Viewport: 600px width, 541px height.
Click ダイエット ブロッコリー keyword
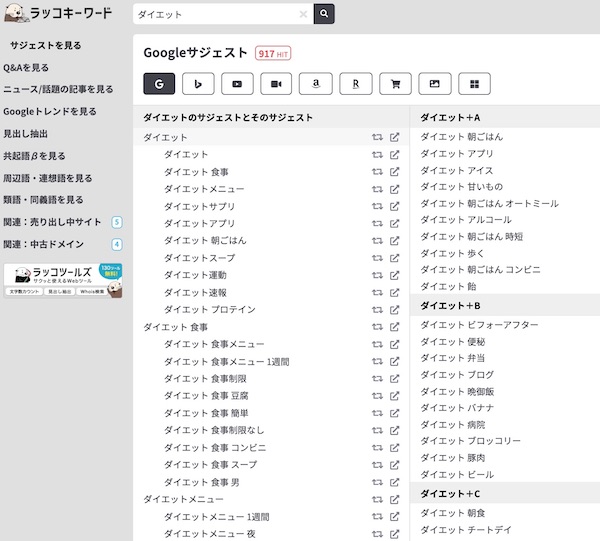click(x=470, y=441)
